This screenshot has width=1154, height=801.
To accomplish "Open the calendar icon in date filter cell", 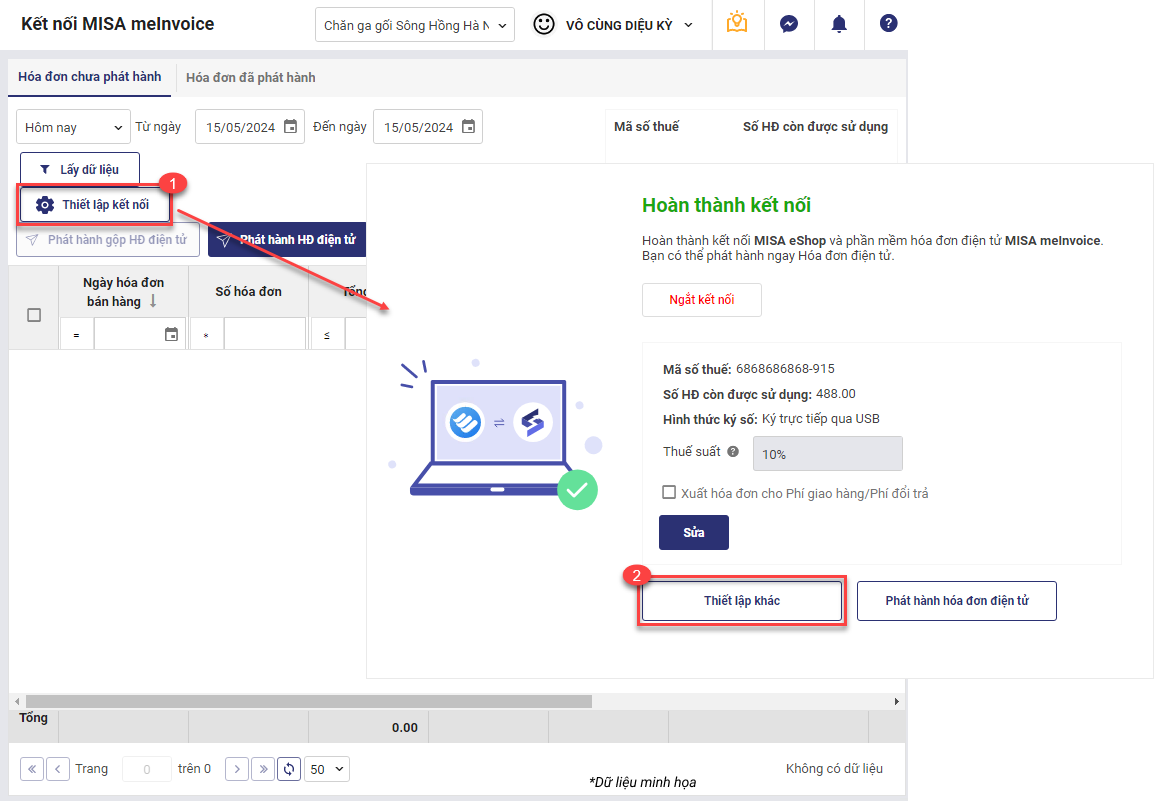I will (171, 334).
